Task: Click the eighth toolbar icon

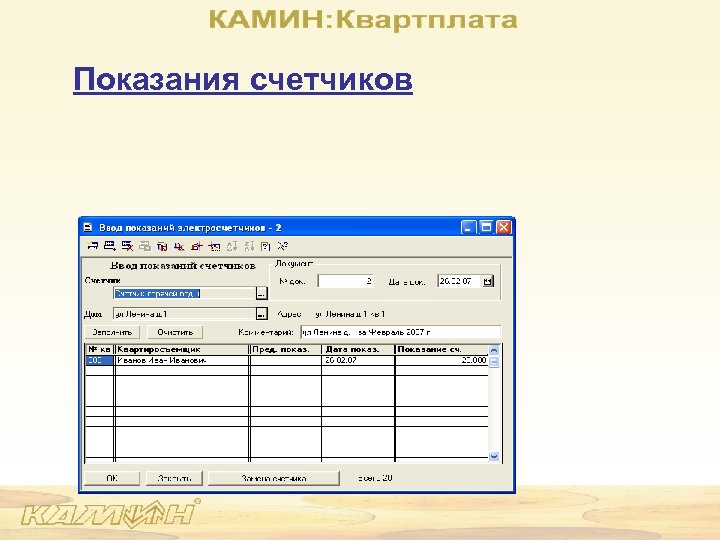Action: pyautogui.click(x=214, y=246)
